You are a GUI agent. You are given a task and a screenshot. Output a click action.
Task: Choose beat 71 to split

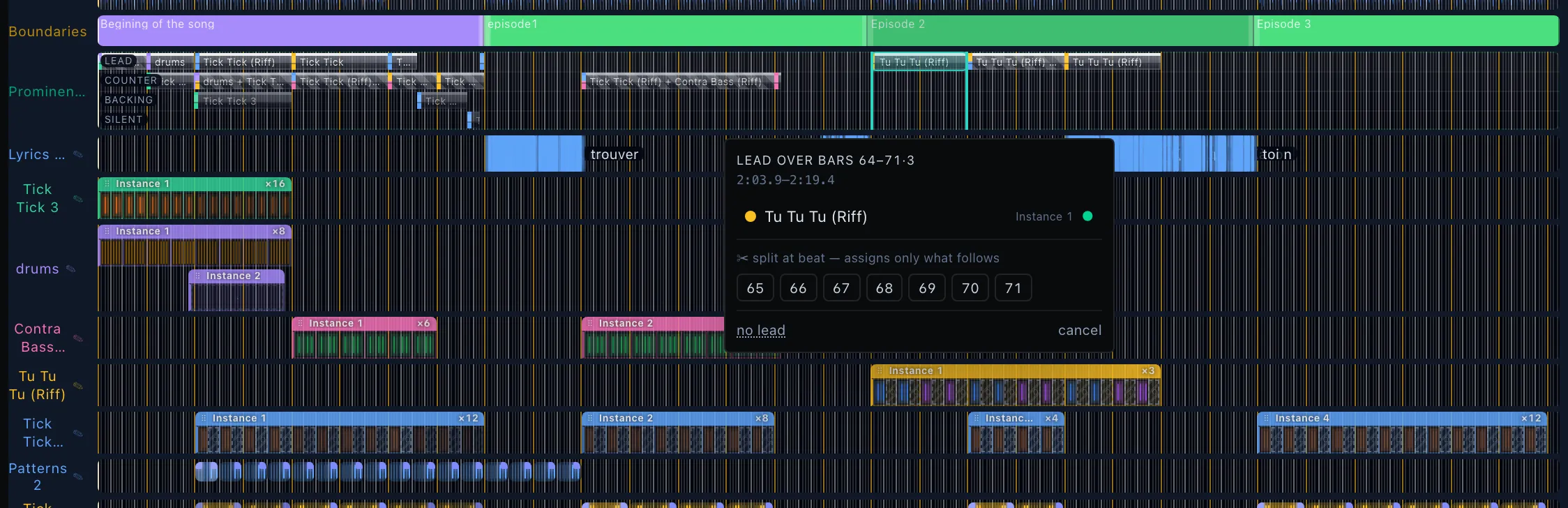tap(1013, 287)
